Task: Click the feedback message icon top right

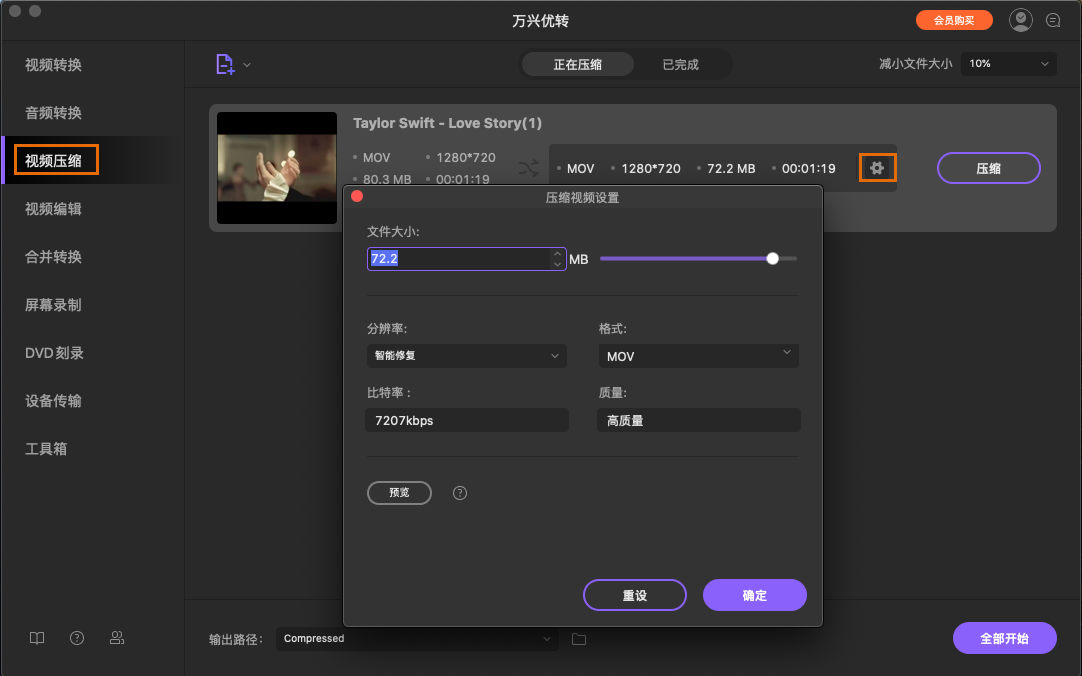Action: pyautogui.click(x=1053, y=19)
